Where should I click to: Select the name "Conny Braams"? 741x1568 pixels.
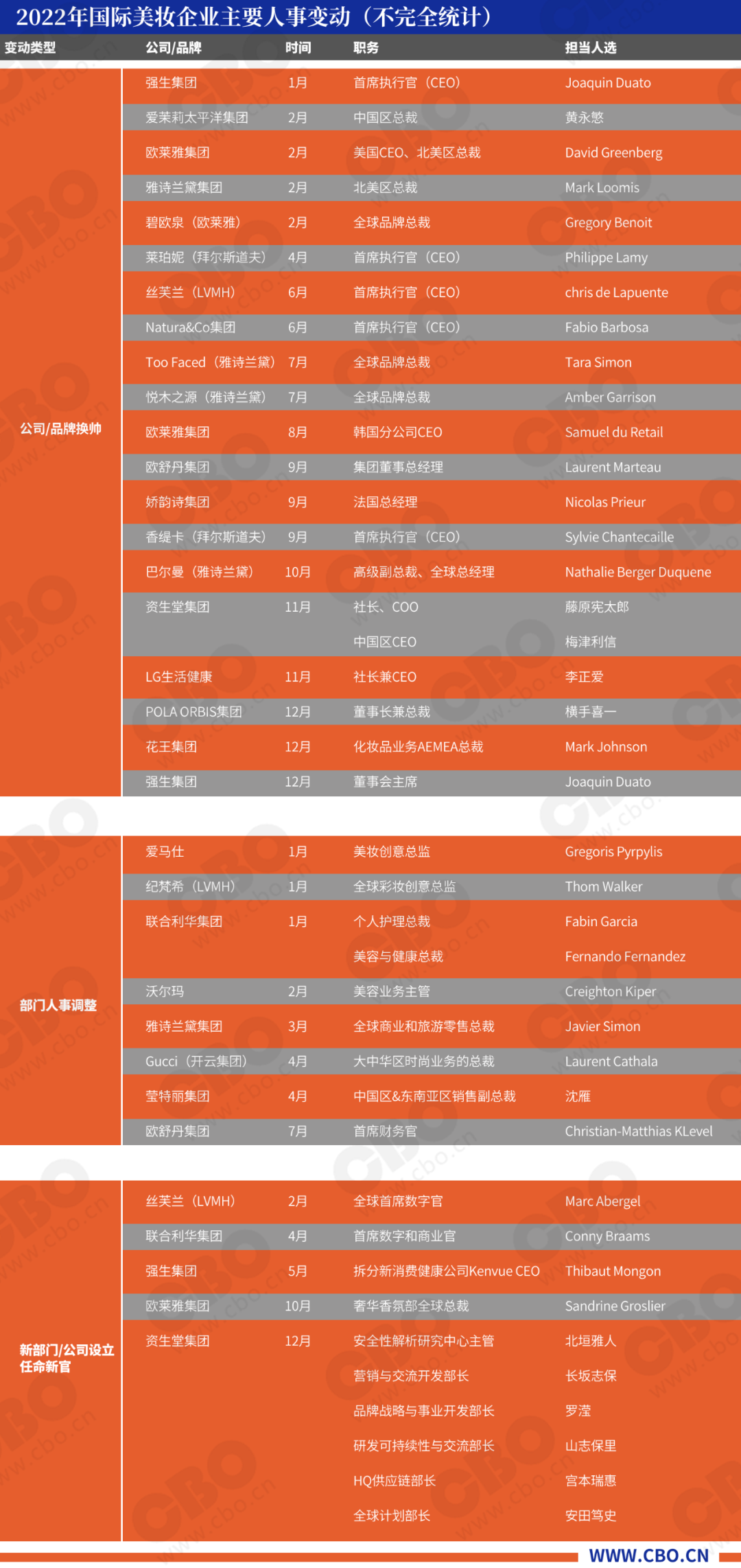pos(607,1236)
